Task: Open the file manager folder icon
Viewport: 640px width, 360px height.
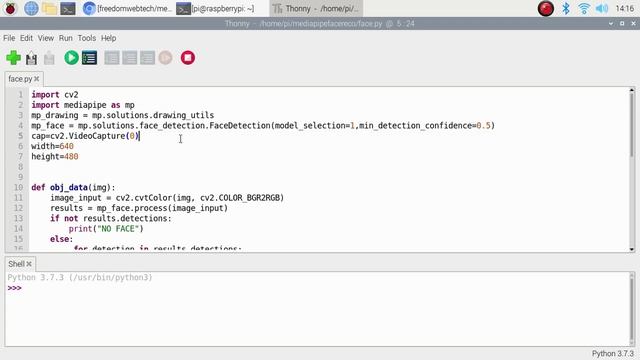Action: pos(49,8)
